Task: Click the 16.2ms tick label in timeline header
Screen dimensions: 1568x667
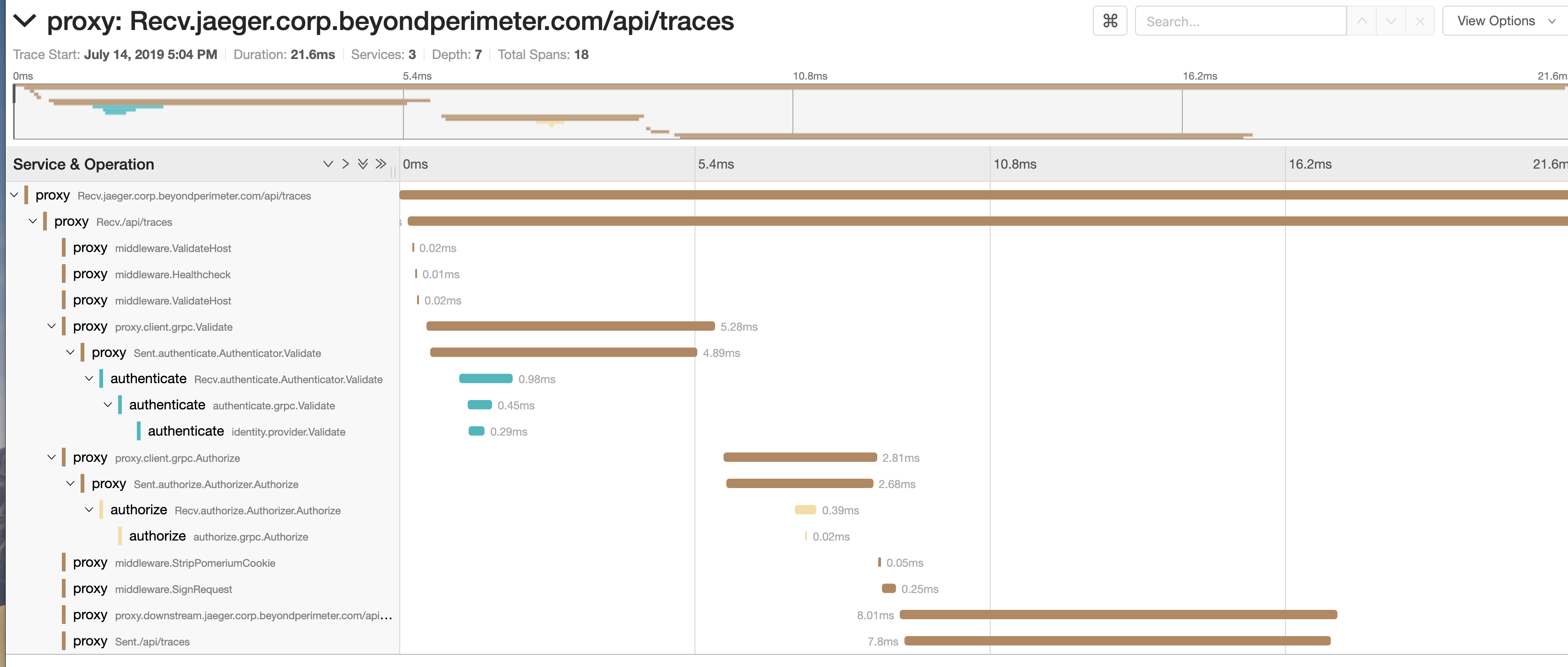Action: (x=1310, y=164)
